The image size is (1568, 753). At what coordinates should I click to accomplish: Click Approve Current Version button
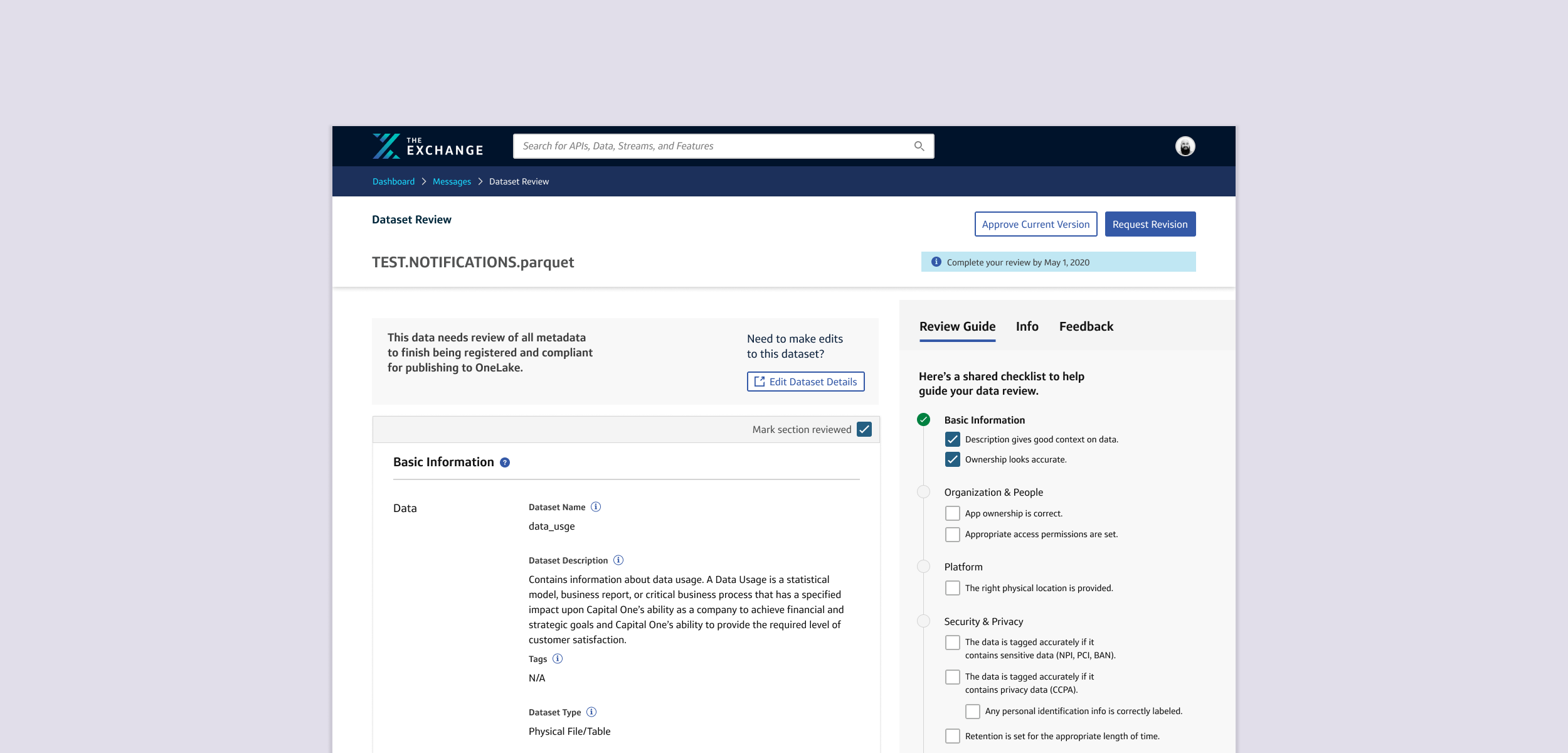click(1036, 224)
